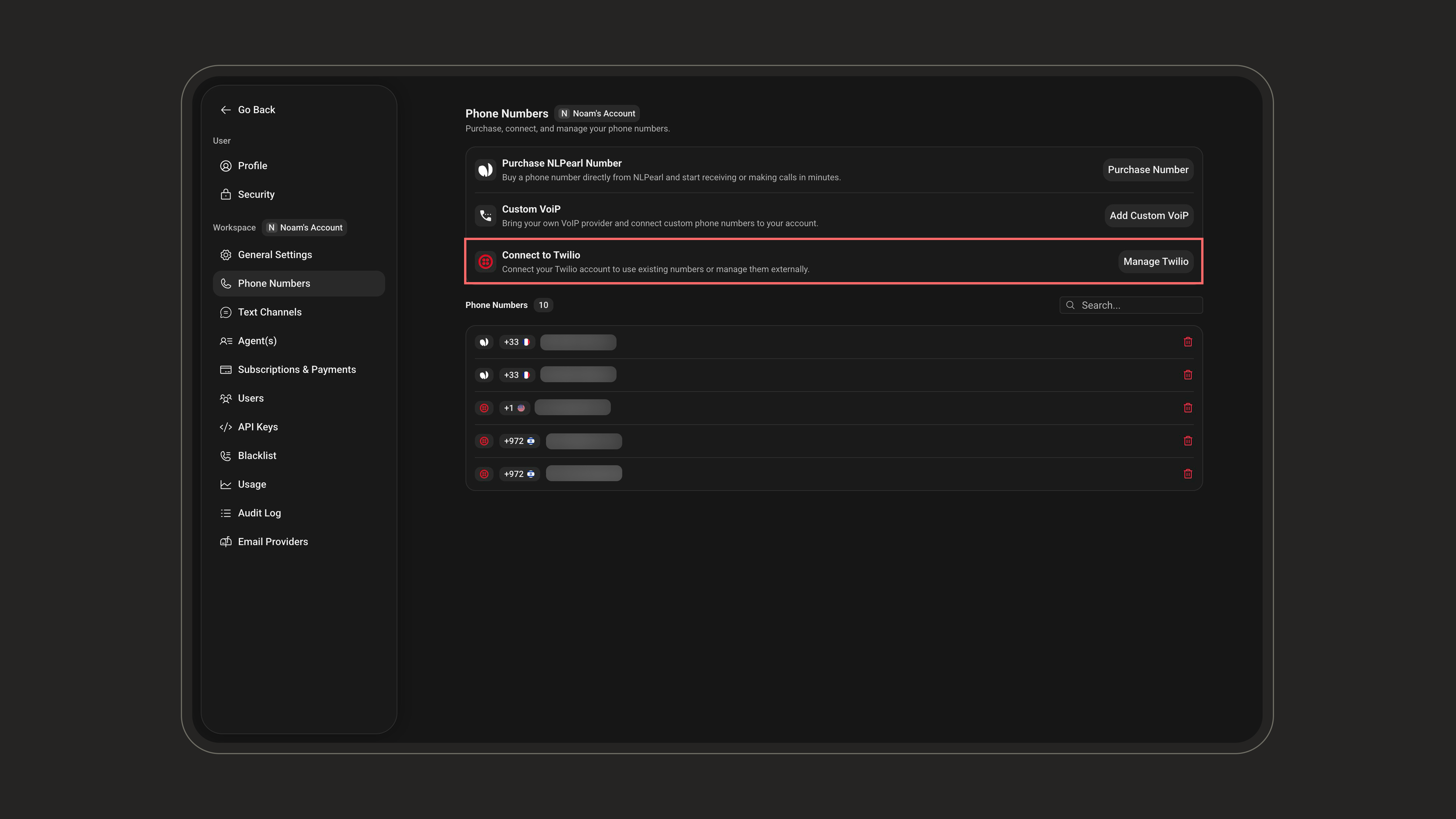This screenshot has width=1456, height=819.
Task: Click the Purchase NLPearl Number heading
Action: [x=561, y=163]
